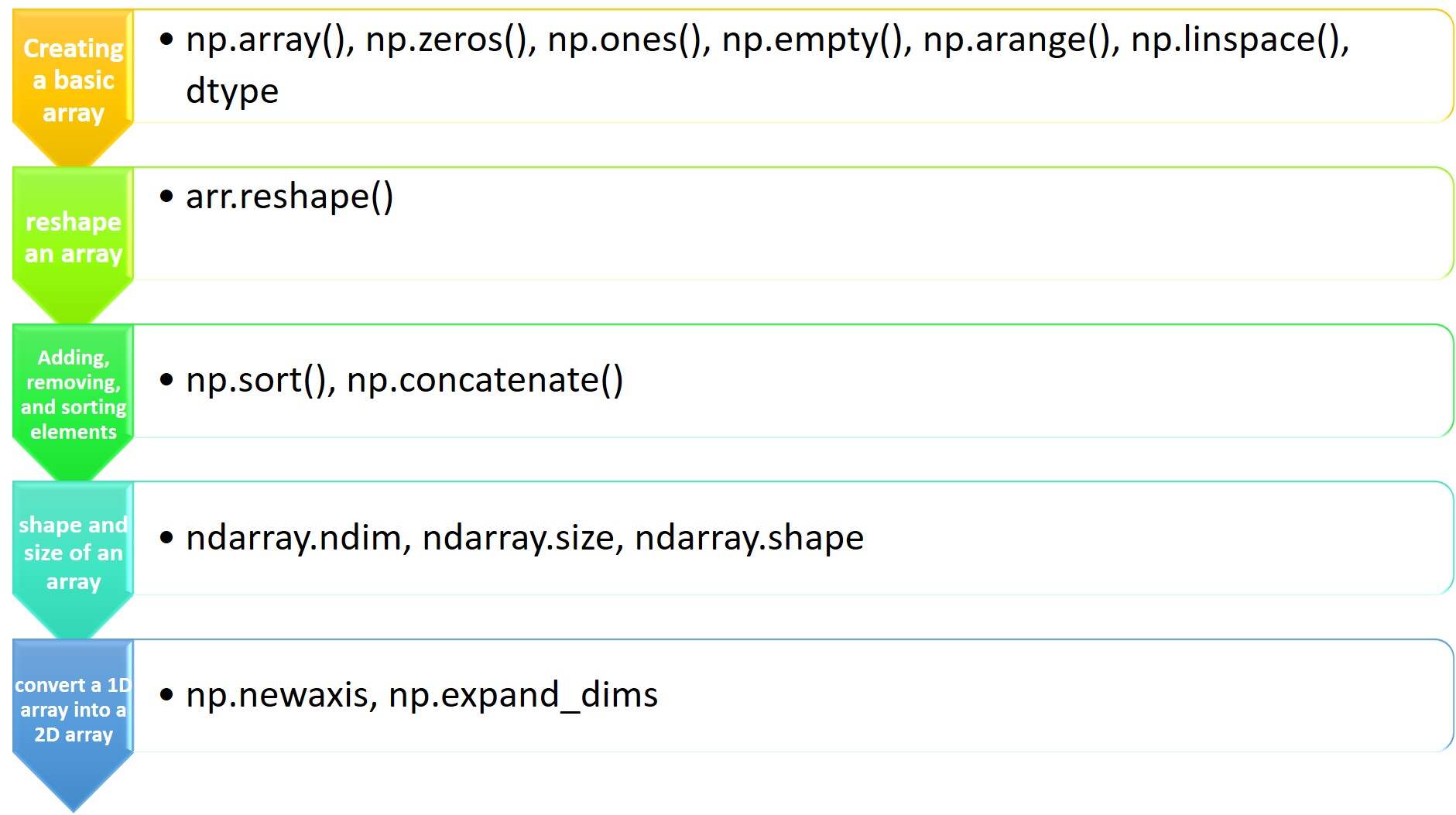
Task: Select ndarray.shape in the fourth box
Action: click(749, 538)
